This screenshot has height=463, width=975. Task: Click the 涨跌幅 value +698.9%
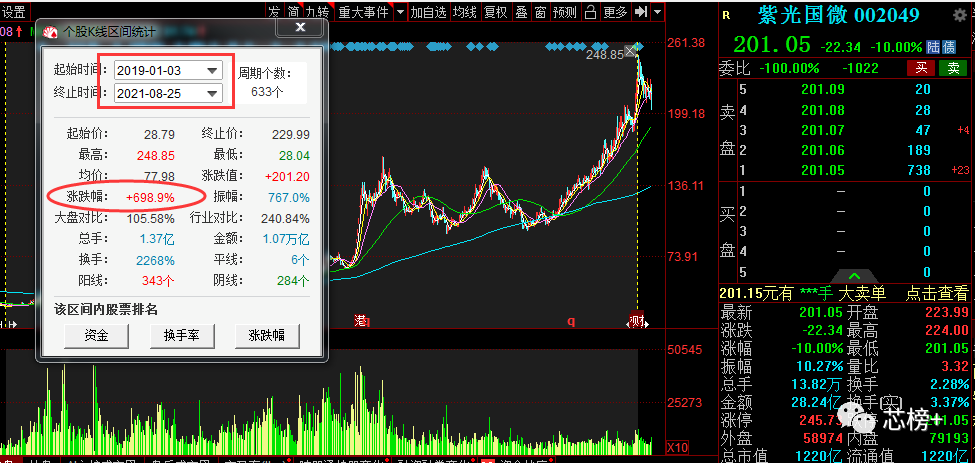tap(150, 197)
